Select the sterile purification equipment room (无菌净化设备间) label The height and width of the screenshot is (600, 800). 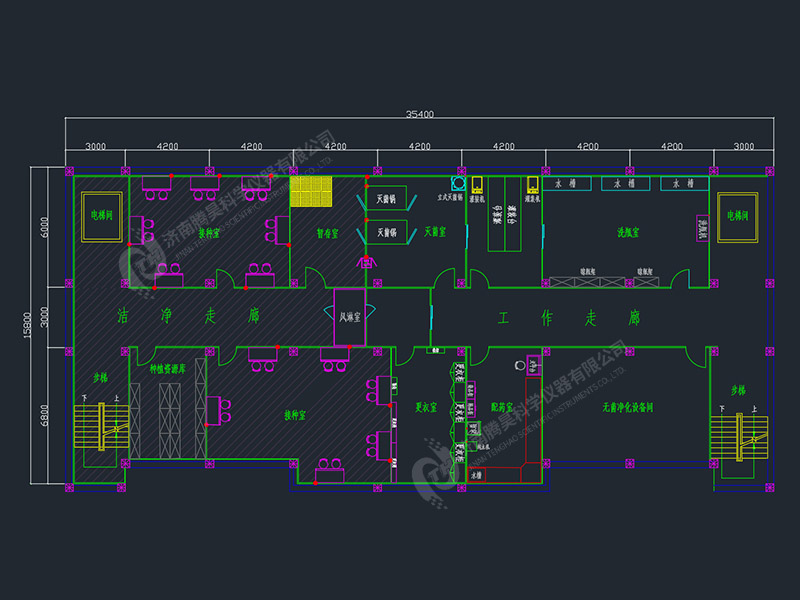(627, 408)
